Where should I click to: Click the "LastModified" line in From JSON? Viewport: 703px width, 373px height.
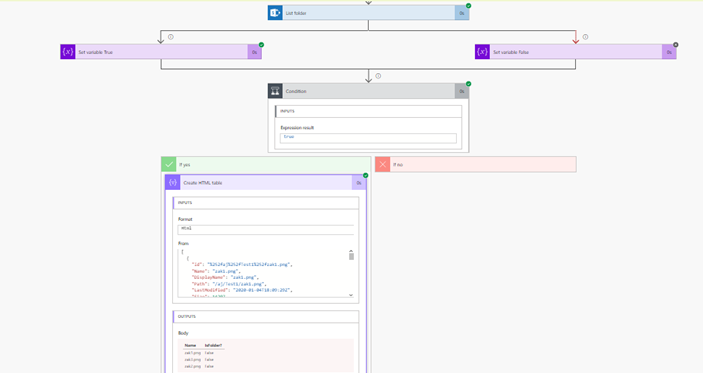coord(242,291)
